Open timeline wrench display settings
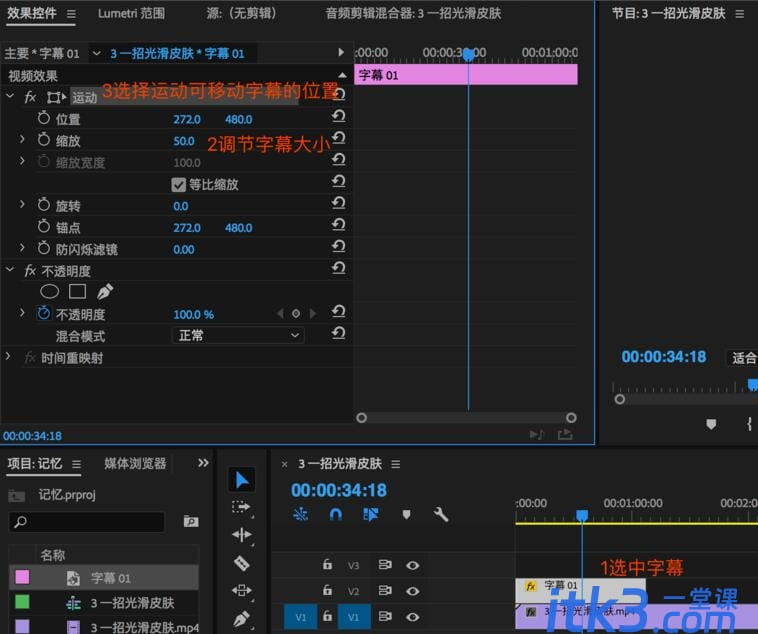The image size is (758, 634). pos(441,514)
